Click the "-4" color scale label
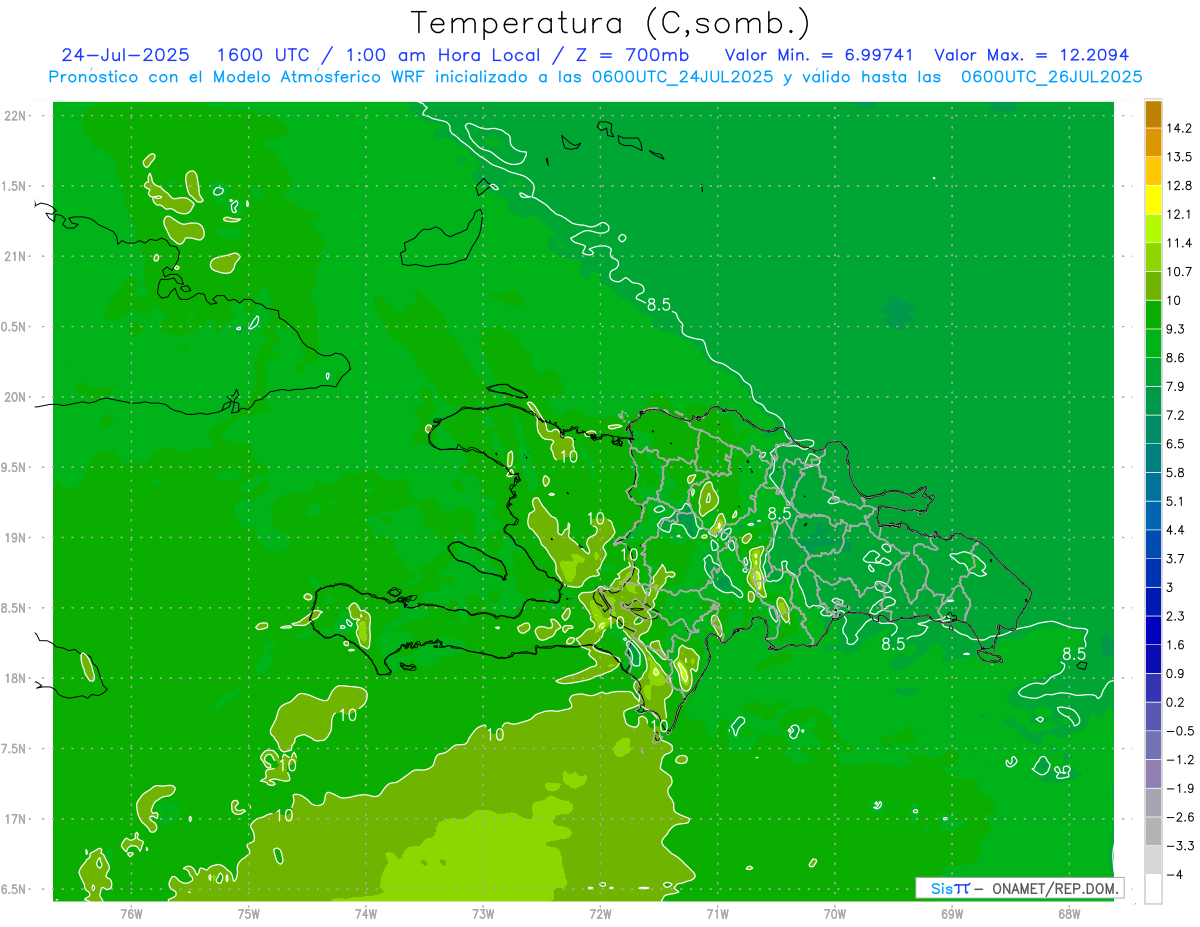Viewport: 1200px width, 927px height. click(1175, 874)
